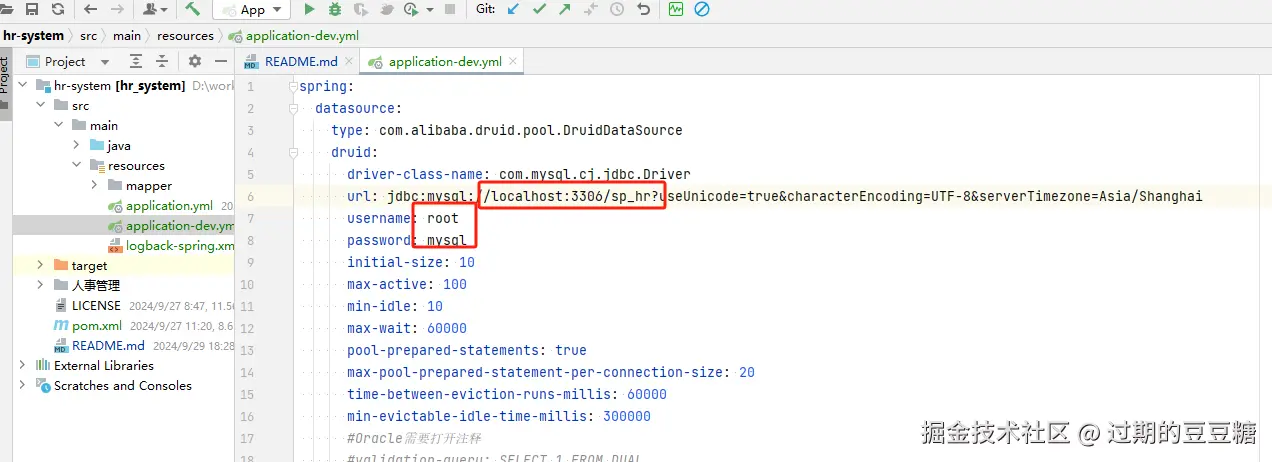Screen dimensions: 1272x462
Task: Open the App run configuration dropdown
Action: (252, 10)
